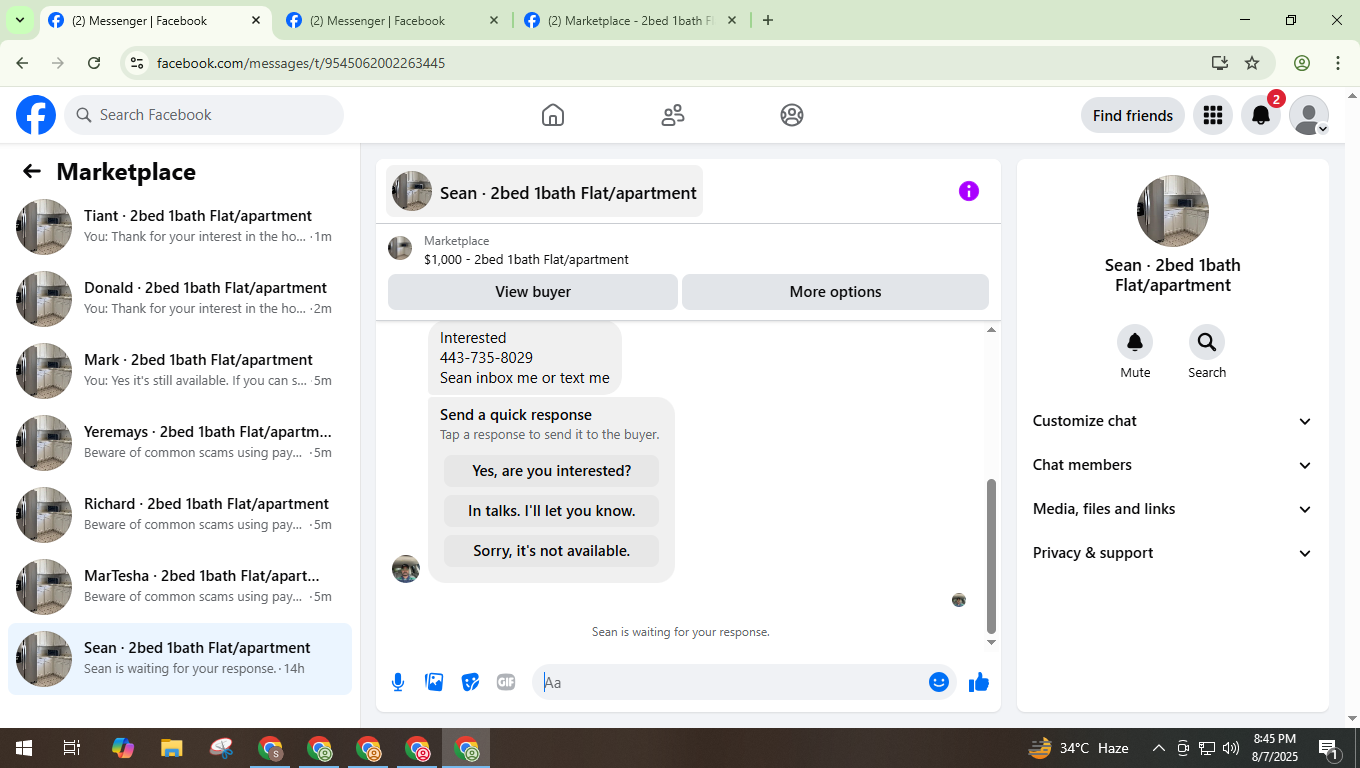Reload the page in Chrome

[94, 63]
